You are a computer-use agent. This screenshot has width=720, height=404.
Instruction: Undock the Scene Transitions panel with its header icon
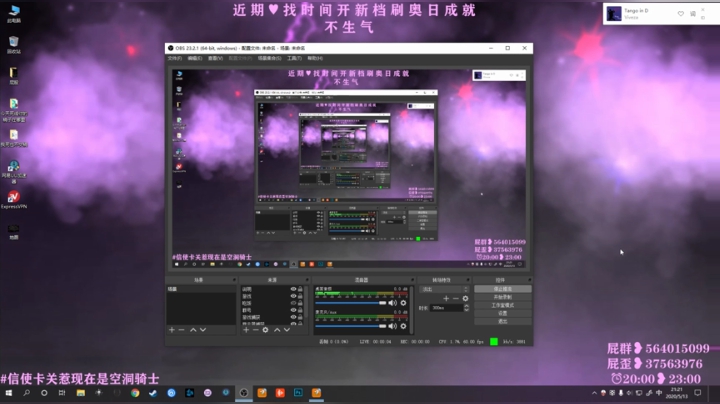[468, 280]
